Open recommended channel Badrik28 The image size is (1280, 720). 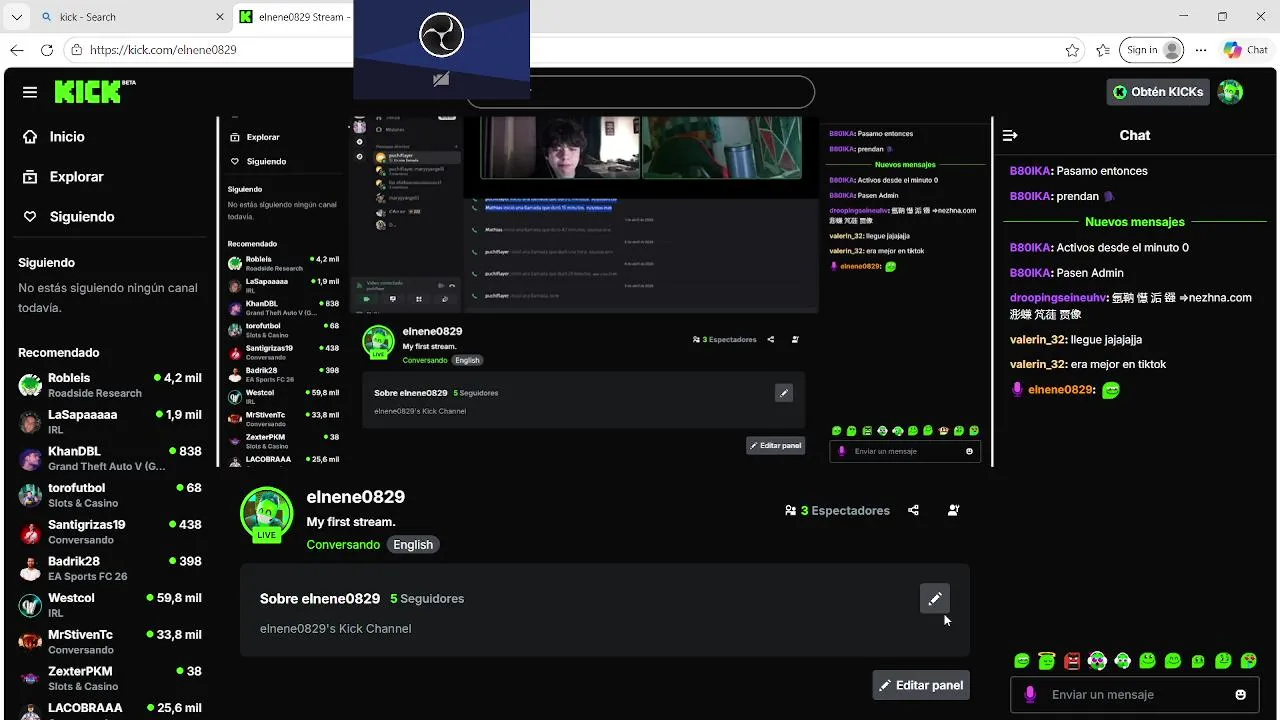click(110, 568)
